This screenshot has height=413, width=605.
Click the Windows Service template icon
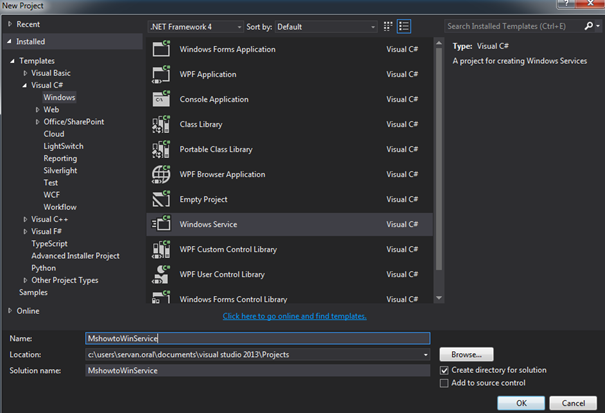161,224
